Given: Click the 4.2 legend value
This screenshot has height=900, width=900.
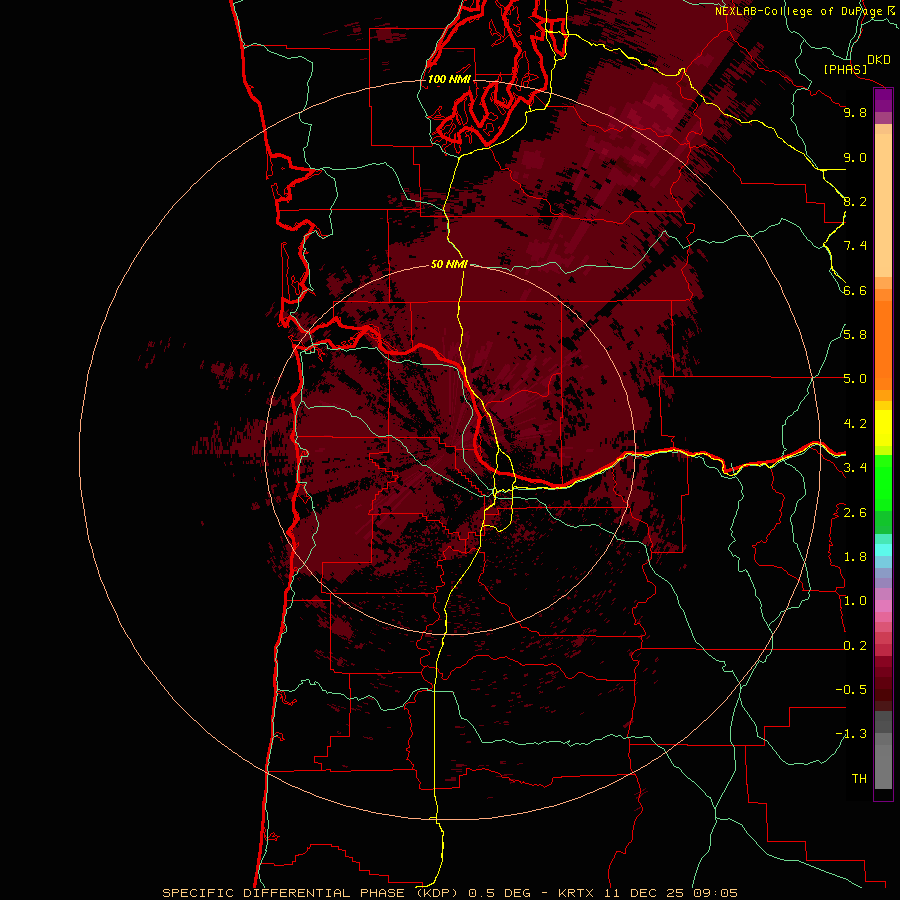Looking at the screenshot, I should (x=855, y=424).
